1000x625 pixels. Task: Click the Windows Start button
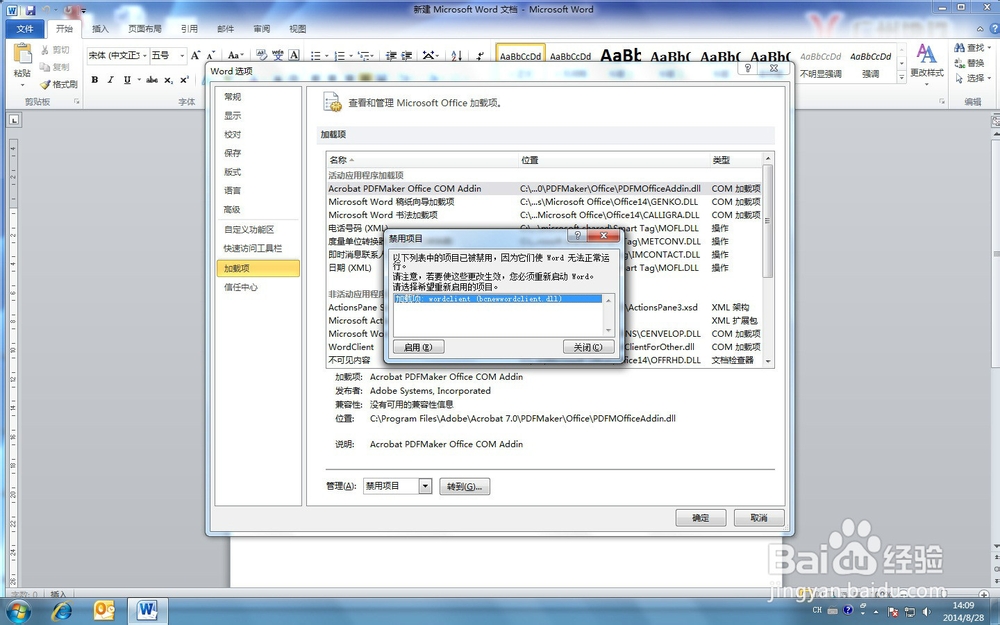(x=18, y=611)
